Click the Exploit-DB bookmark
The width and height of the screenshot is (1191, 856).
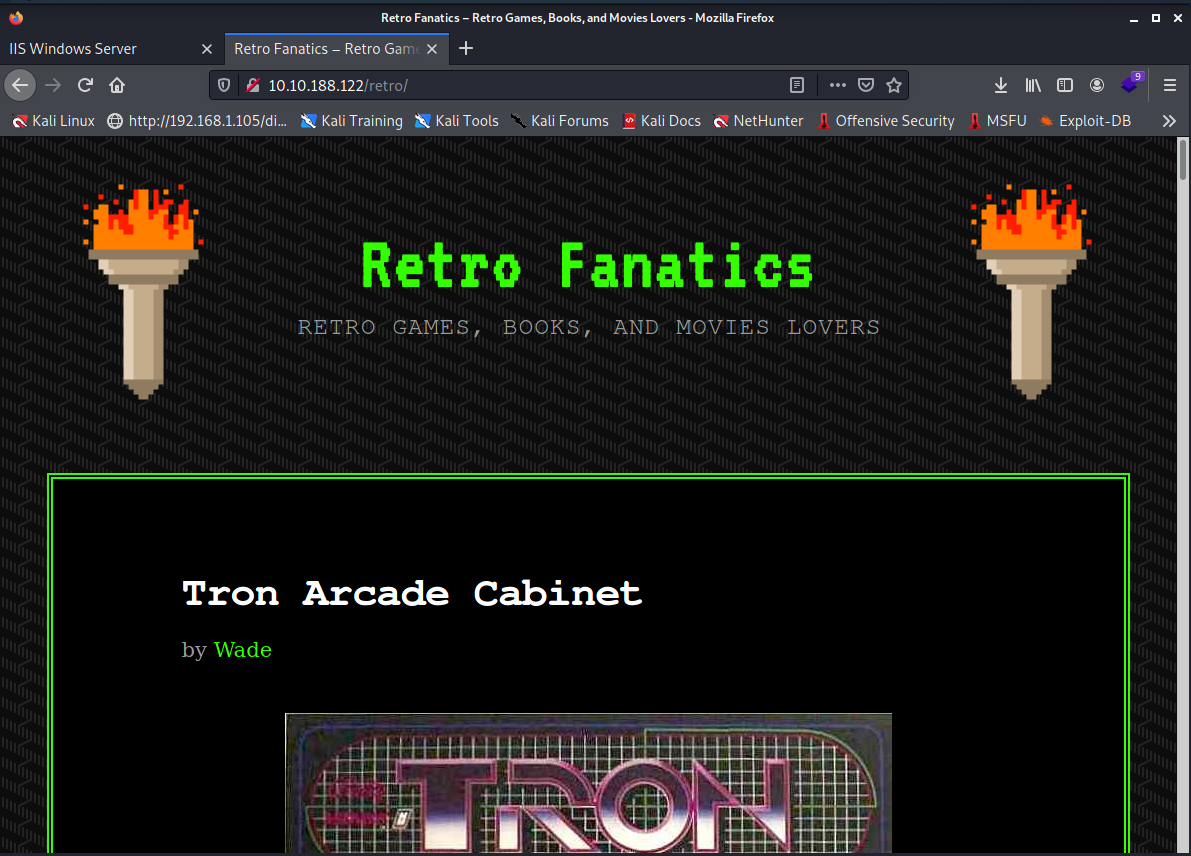pos(1085,121)
